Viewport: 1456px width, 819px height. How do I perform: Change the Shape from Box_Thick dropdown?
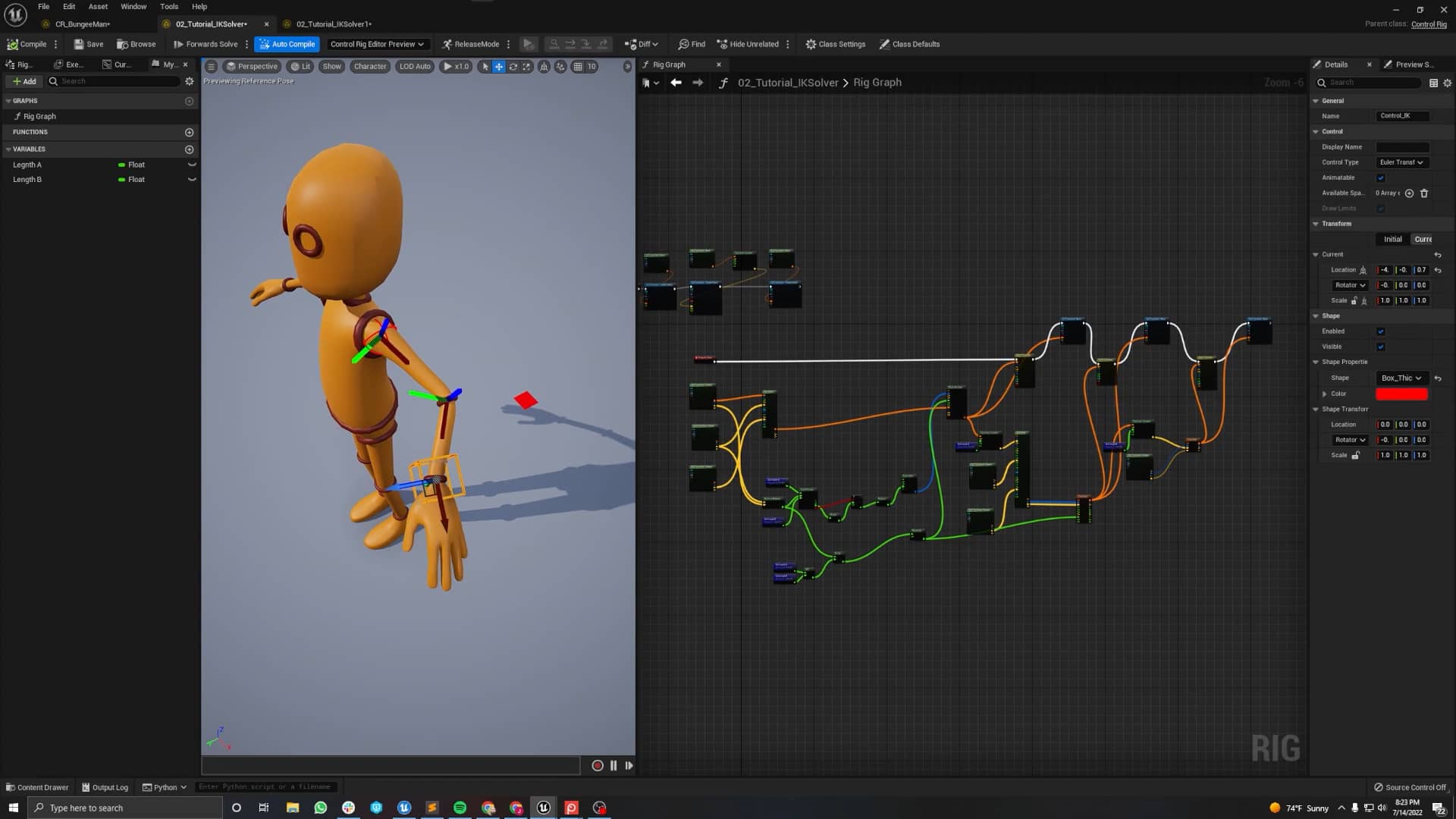(1401, 378)
